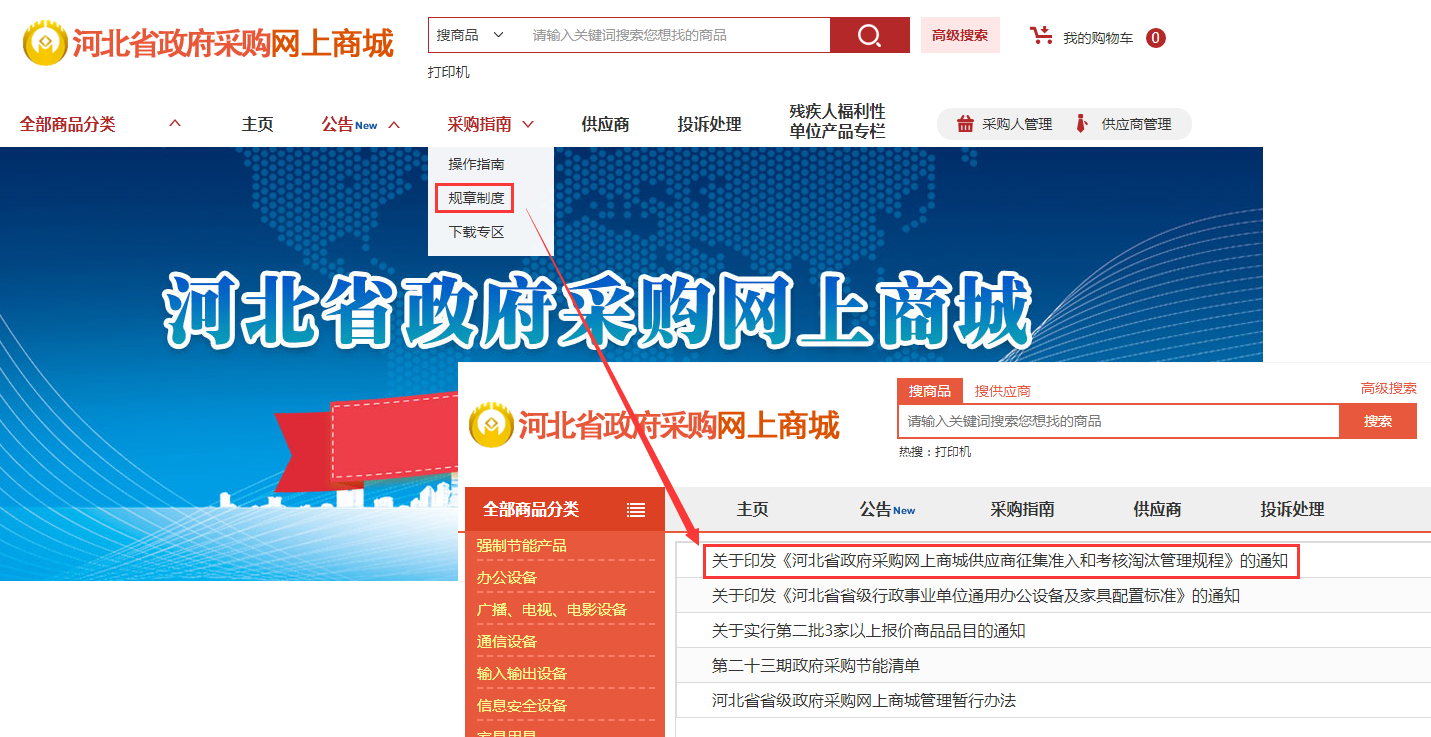Select 规章制度 in the dropdown menu
Viewport: 1431px width, 737px height.
coord(476,198)
